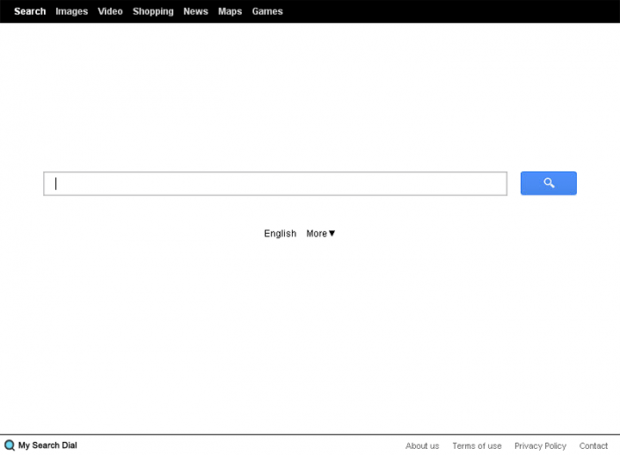This screenshot has height=455, width=620.
Task: Switch to the Images tab
Action: [x=72, y=11]
